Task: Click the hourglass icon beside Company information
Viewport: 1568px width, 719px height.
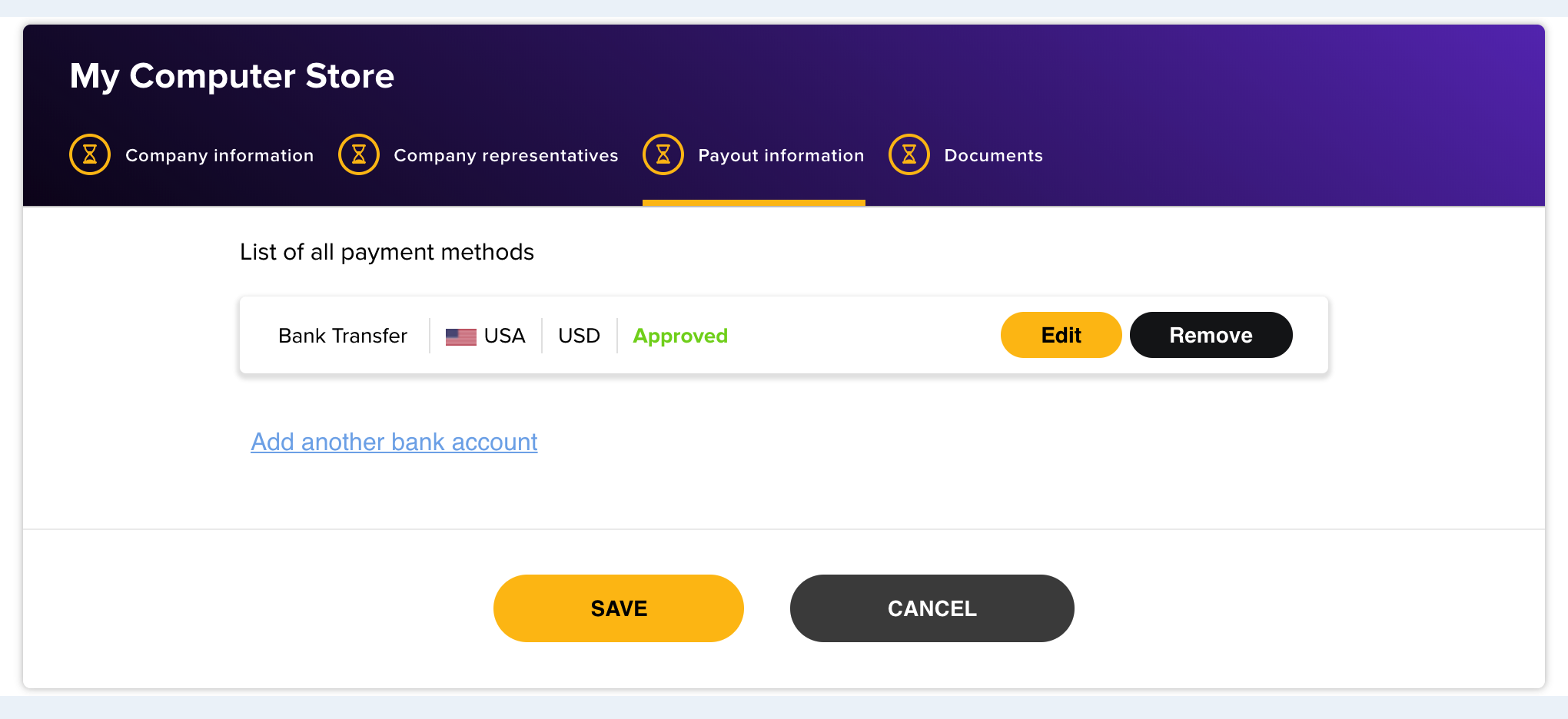Action: tap(90, 154)
